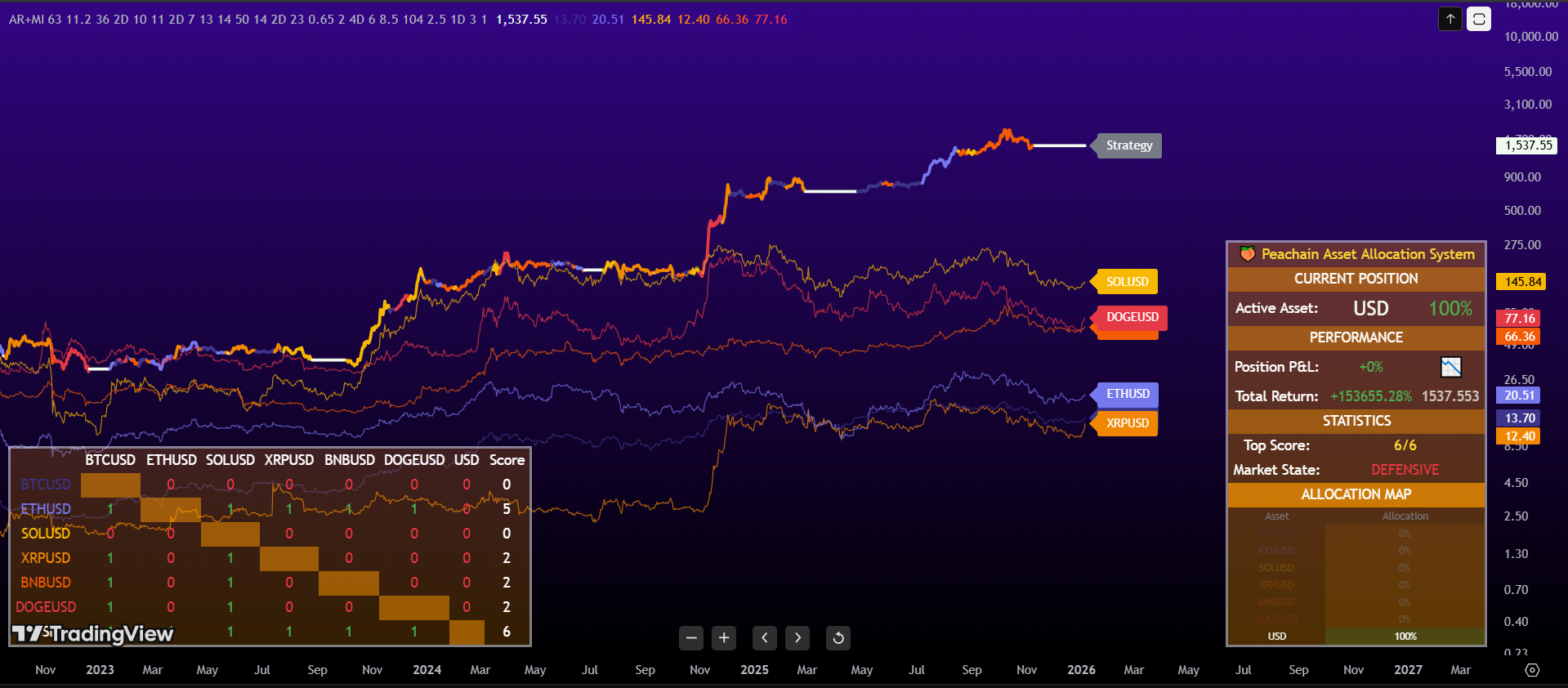Zoom in the chart with the plus button
Image resolution: width=1568 pixels, height=688 pixels.
click(x=724, y=637)
